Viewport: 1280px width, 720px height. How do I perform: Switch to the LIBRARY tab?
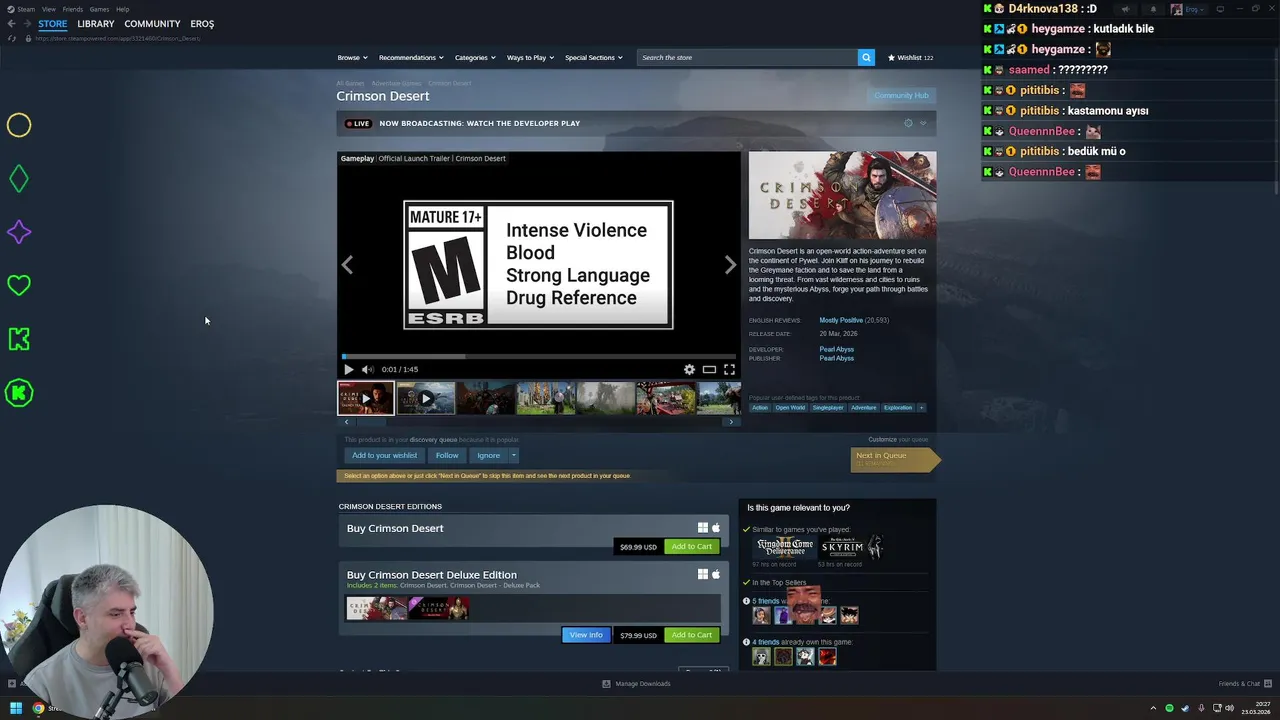(96, 24)
